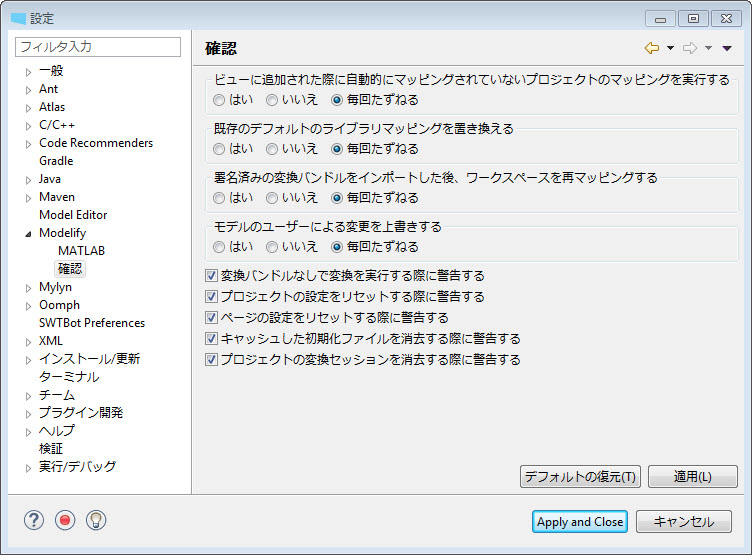Screen dimensions: 752x555
Task: Open the ターミナル preferences page
Action: tap(69, 377)
